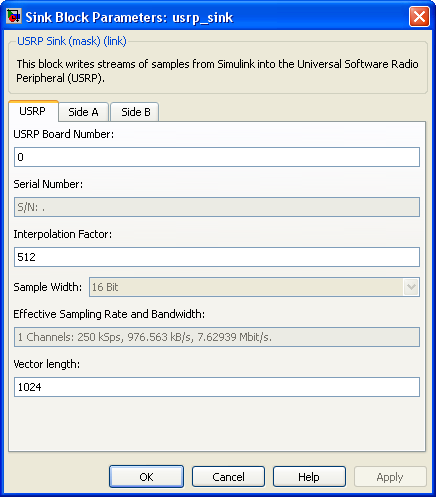Click the disabled Serial Number field

[217, 207]
